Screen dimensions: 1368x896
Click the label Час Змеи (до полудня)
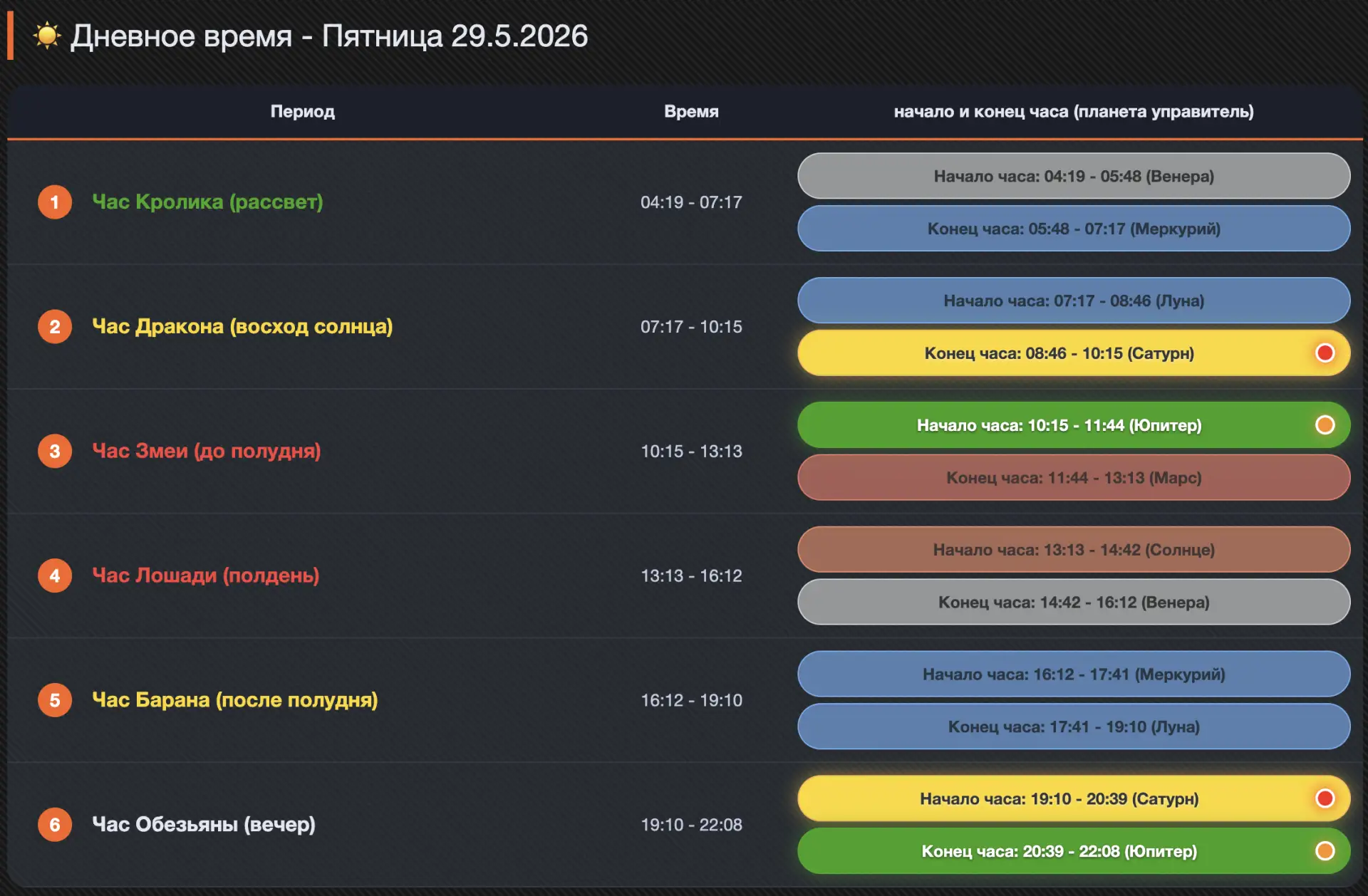[207, 452]
